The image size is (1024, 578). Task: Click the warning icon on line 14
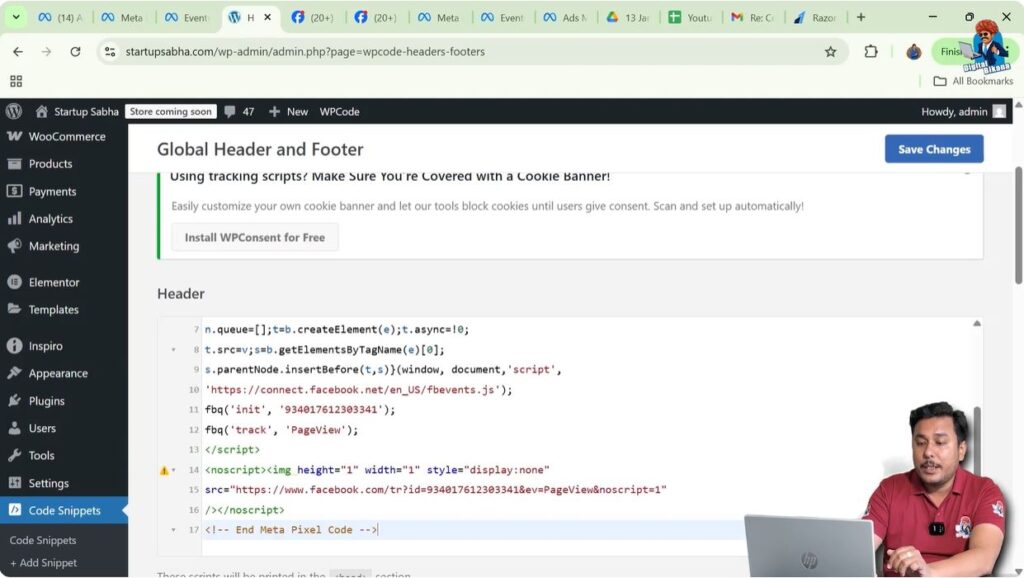pos(164,470)
